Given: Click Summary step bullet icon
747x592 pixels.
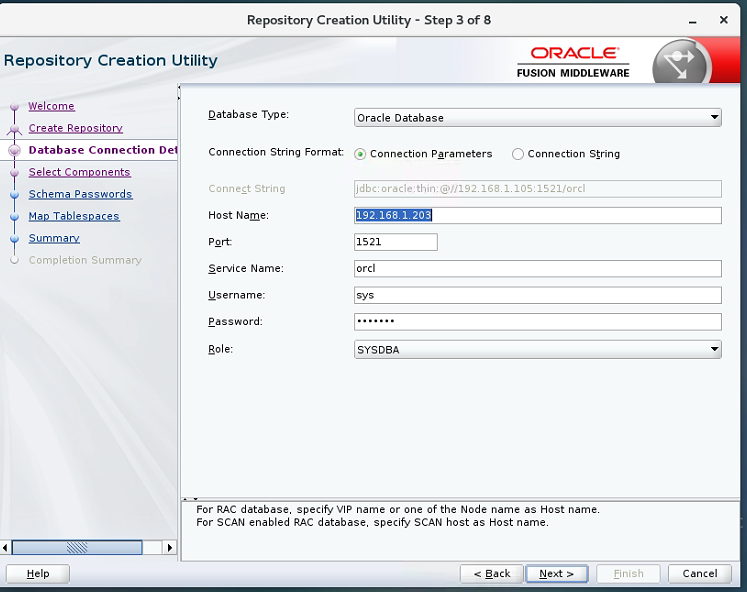Looking at the screenshot, I should pyautogui.click(x=15, y=238).
